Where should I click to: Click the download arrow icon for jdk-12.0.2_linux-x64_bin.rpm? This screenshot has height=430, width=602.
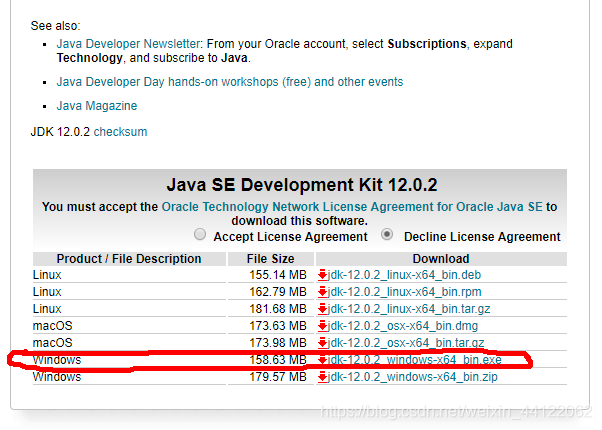click(322, 292)
